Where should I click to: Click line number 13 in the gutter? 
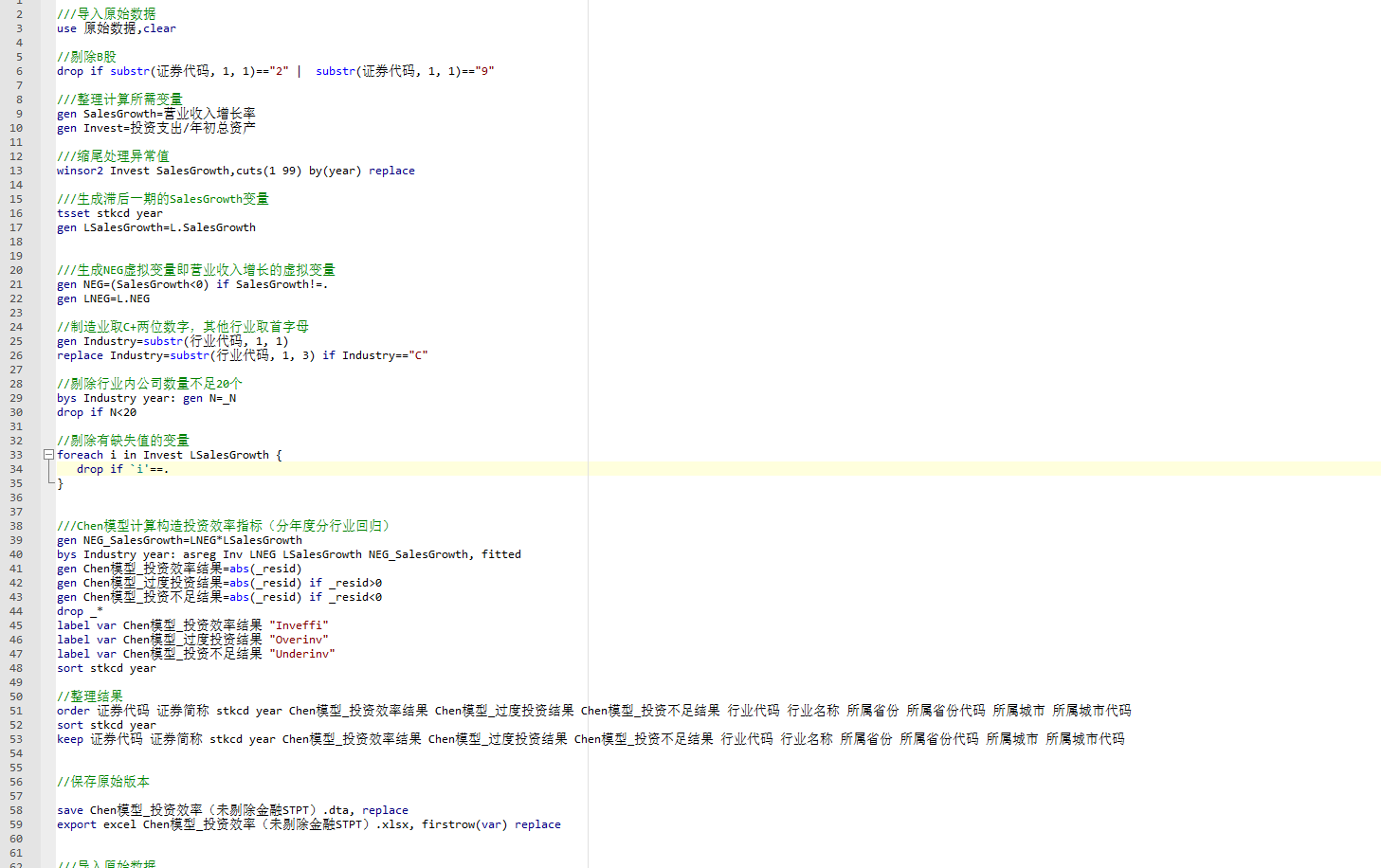[16, 171]
